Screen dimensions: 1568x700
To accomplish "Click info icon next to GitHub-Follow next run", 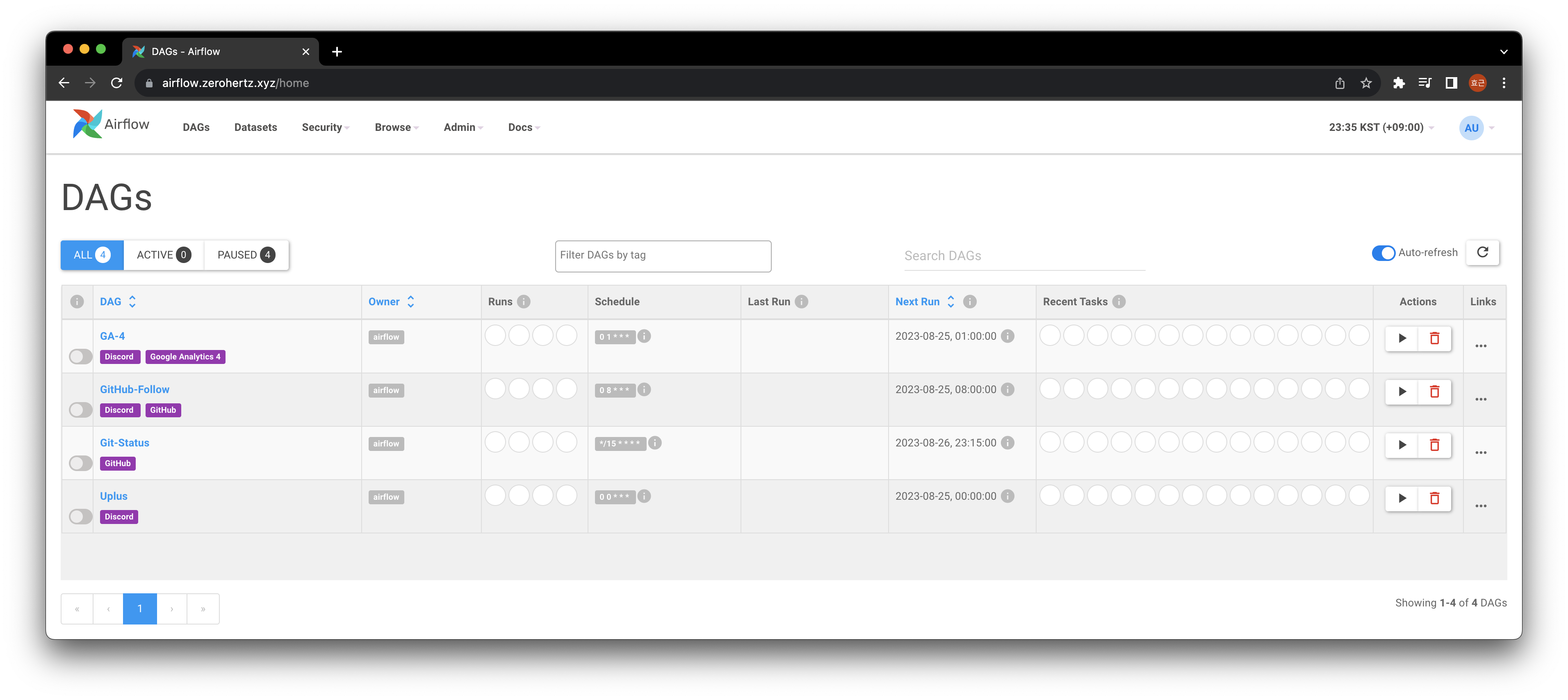I will coord(1007,389).
